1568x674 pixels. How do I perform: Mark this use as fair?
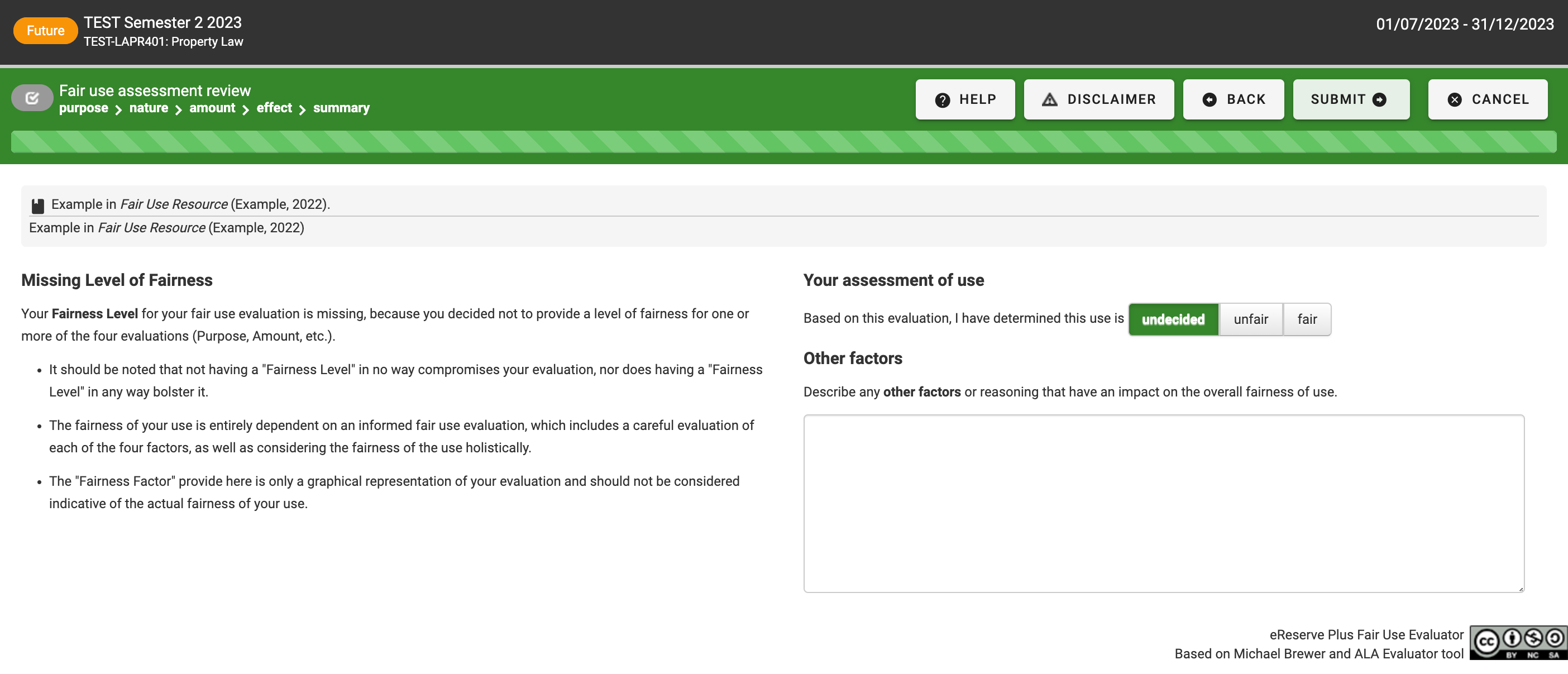pos(1307,319)
